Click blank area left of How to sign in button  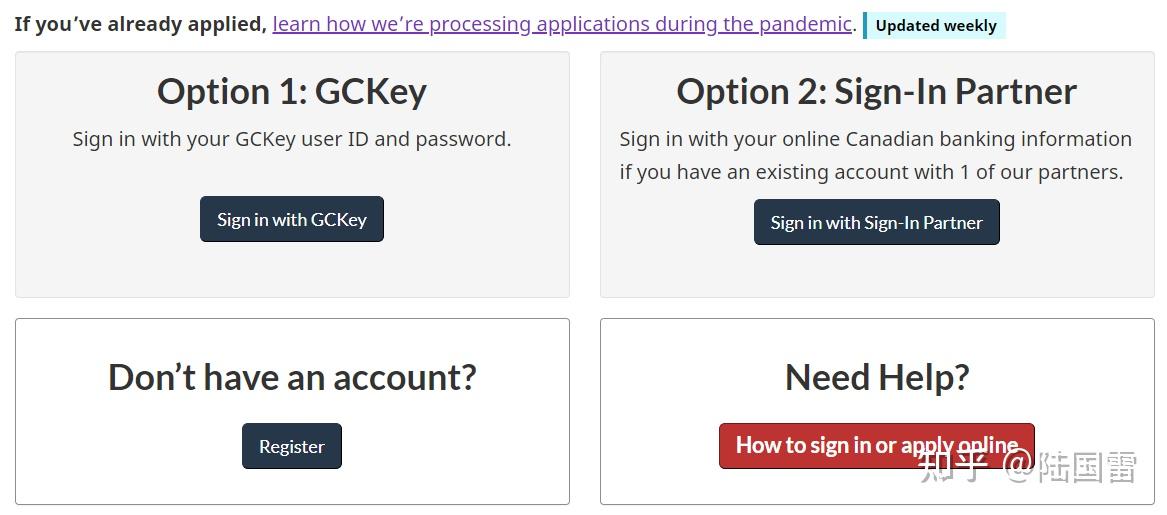click(660, 446)
